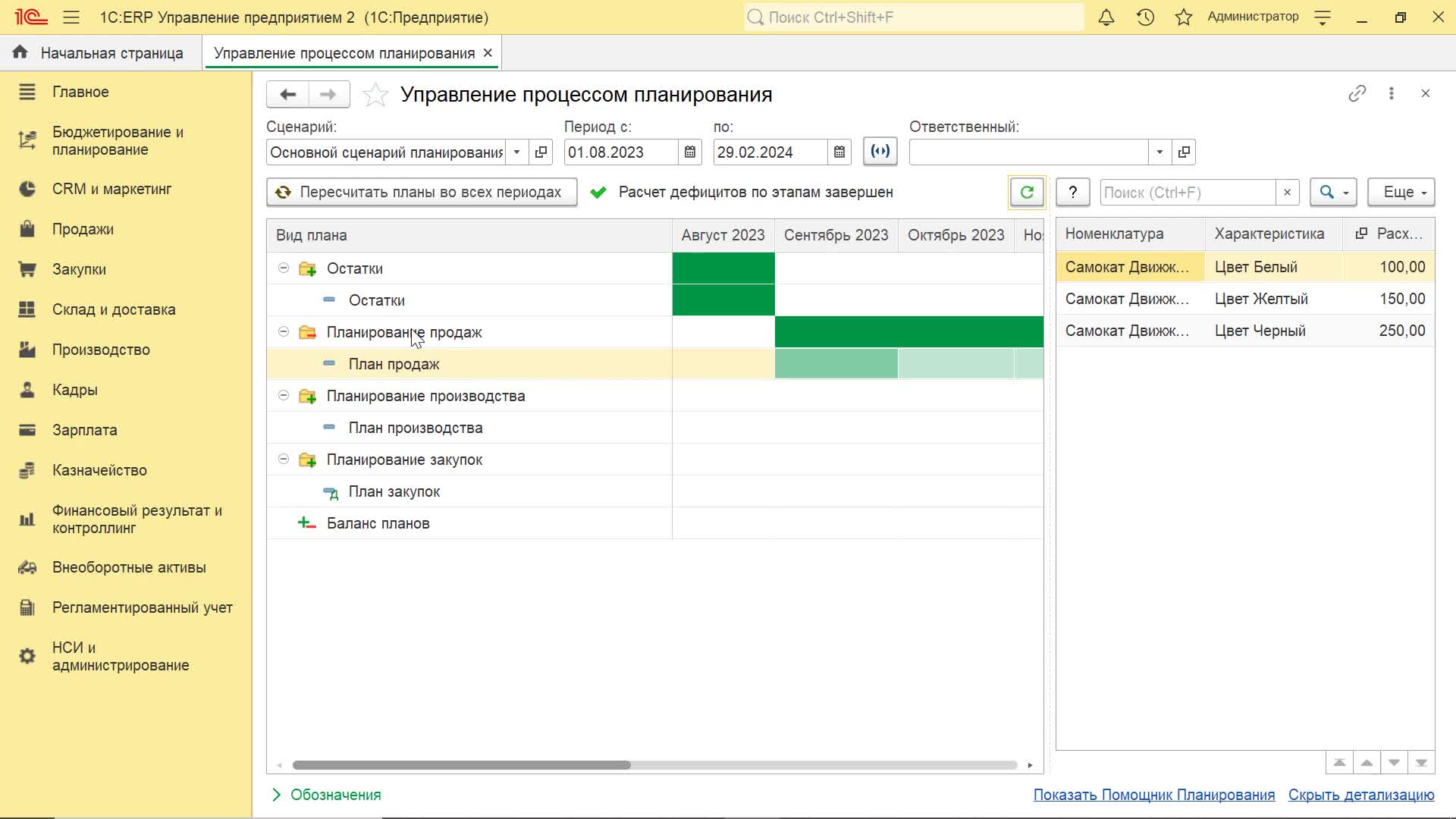Open search options magnifier dropdown
This screenshot has width=1456, height=819.
pos(1333,193)
